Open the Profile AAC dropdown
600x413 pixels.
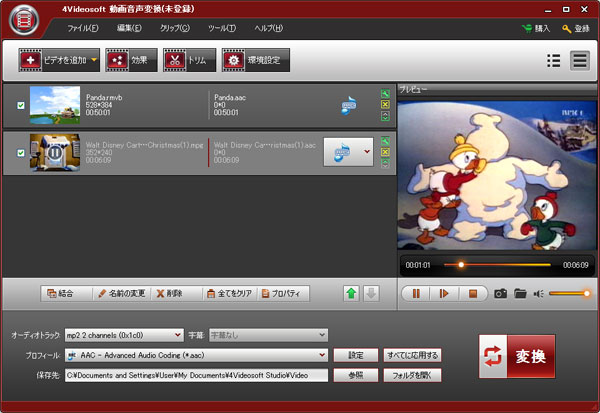196,355
